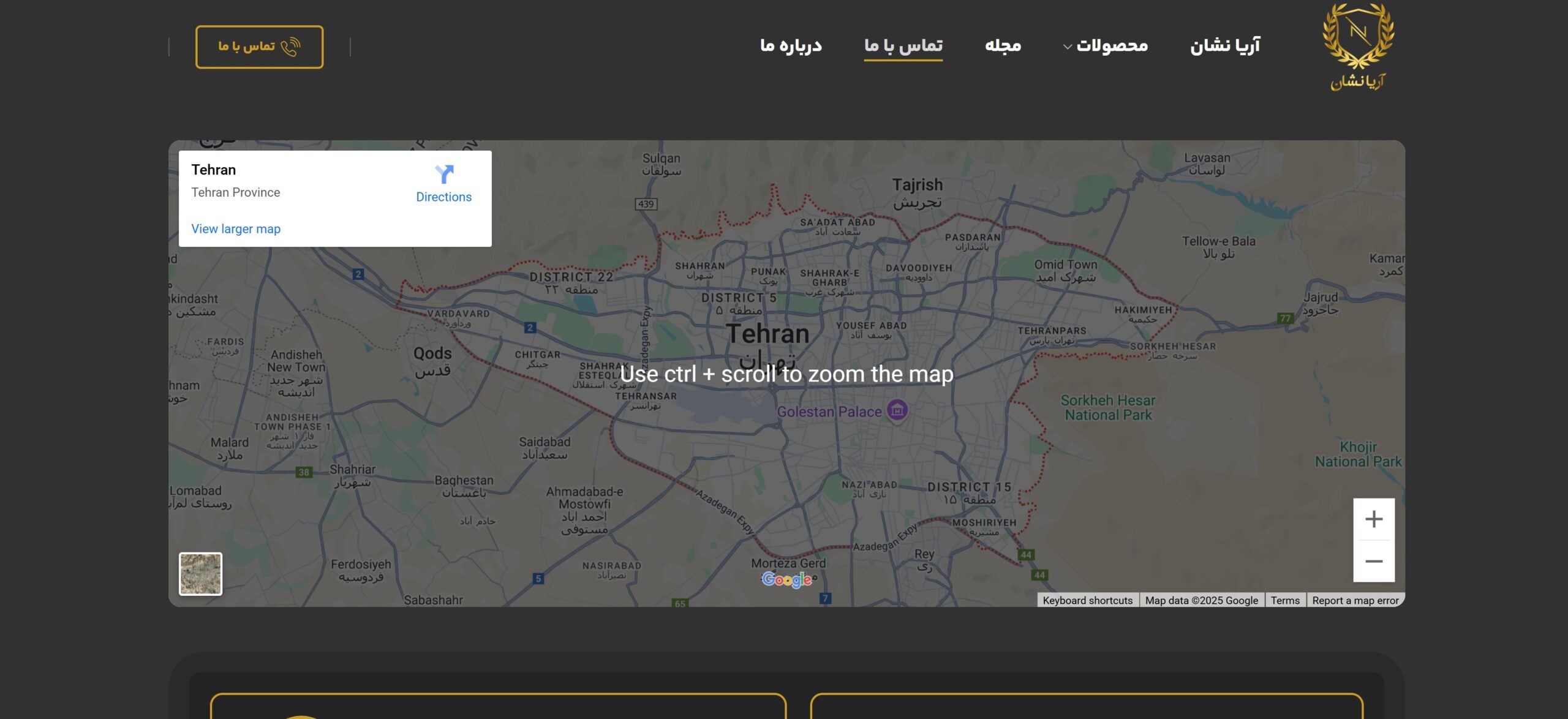
Task: Click the Directions arrow icon
Action: click(444, 175)
